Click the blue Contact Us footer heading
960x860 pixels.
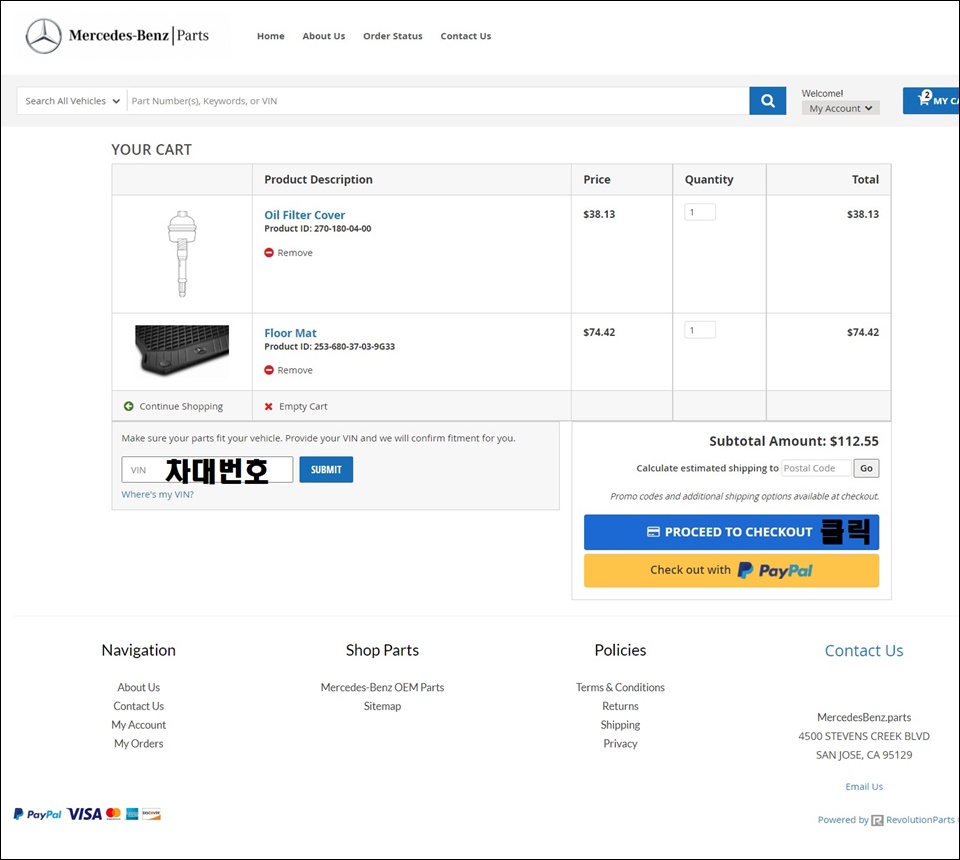(x=864, y=651)
